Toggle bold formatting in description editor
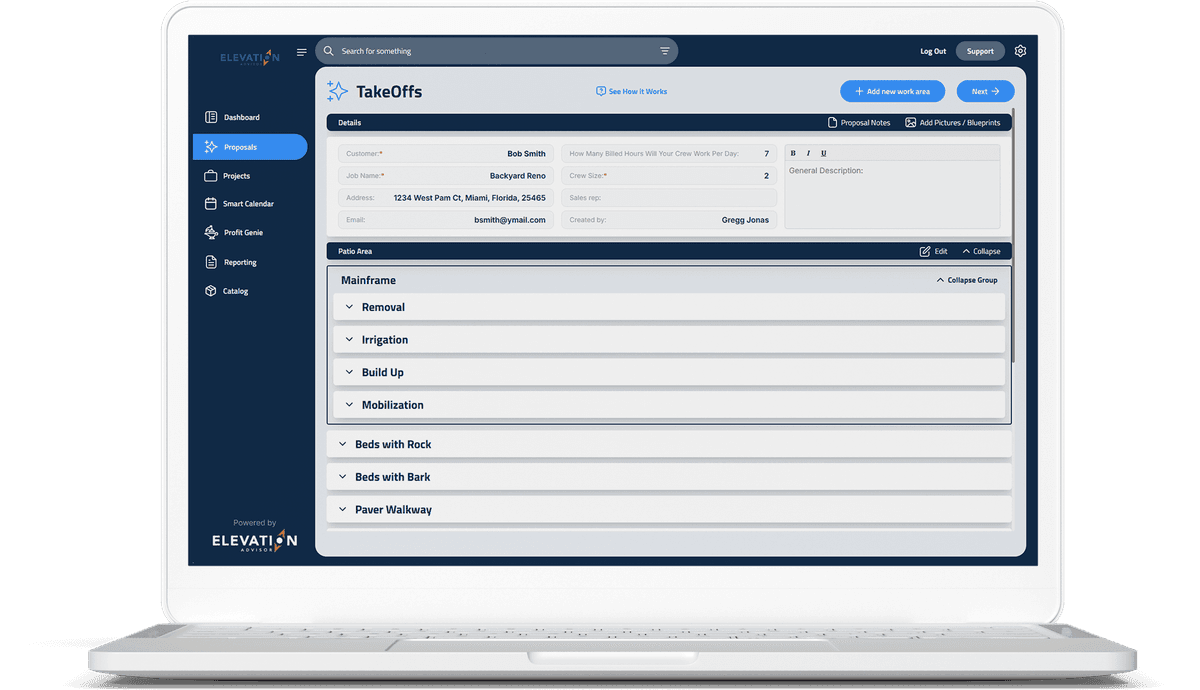Image resolution: width=1200 pixels, height=690 pixels. click(793, 153)
